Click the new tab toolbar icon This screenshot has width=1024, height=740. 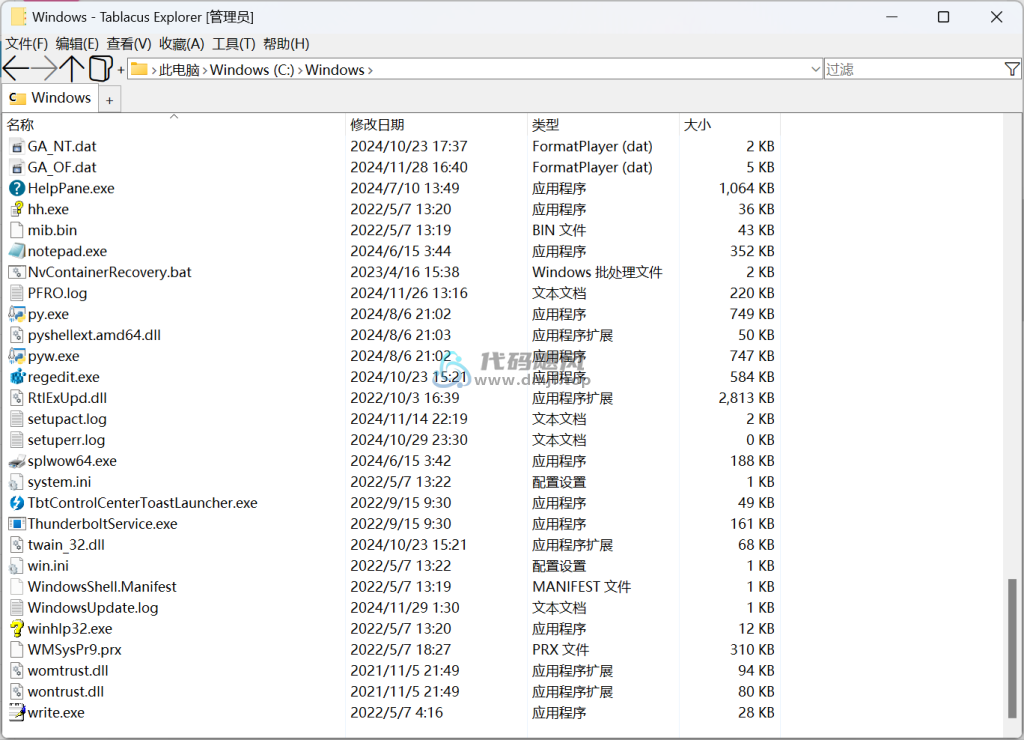coord(100,69)
